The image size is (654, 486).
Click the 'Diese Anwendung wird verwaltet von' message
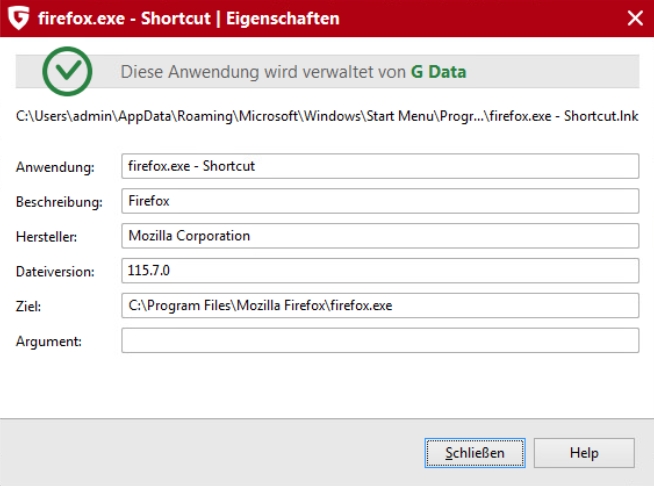click(263, 72)
